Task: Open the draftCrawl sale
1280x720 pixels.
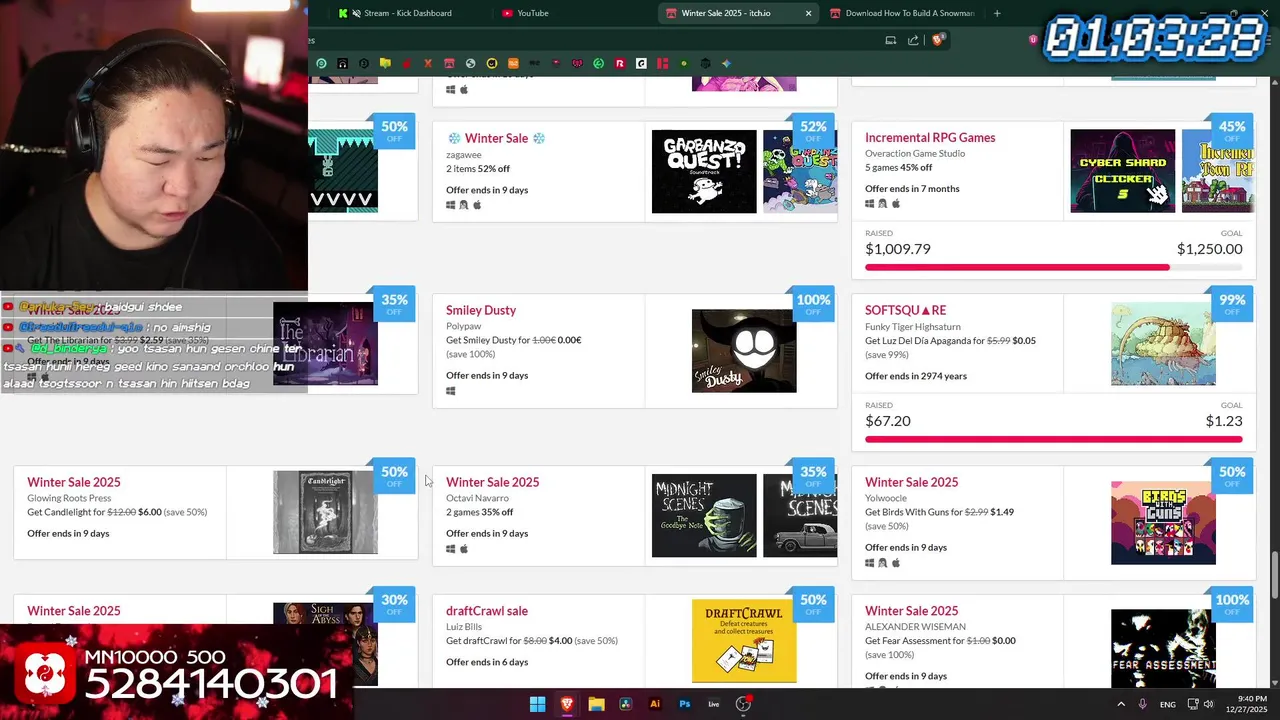Action: [487, 611]
